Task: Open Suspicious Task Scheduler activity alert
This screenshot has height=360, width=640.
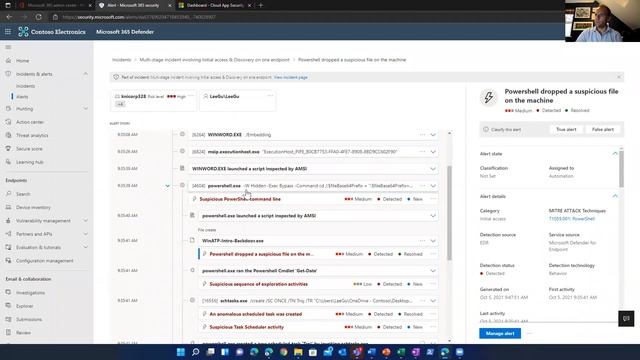Action: [247, 327]
